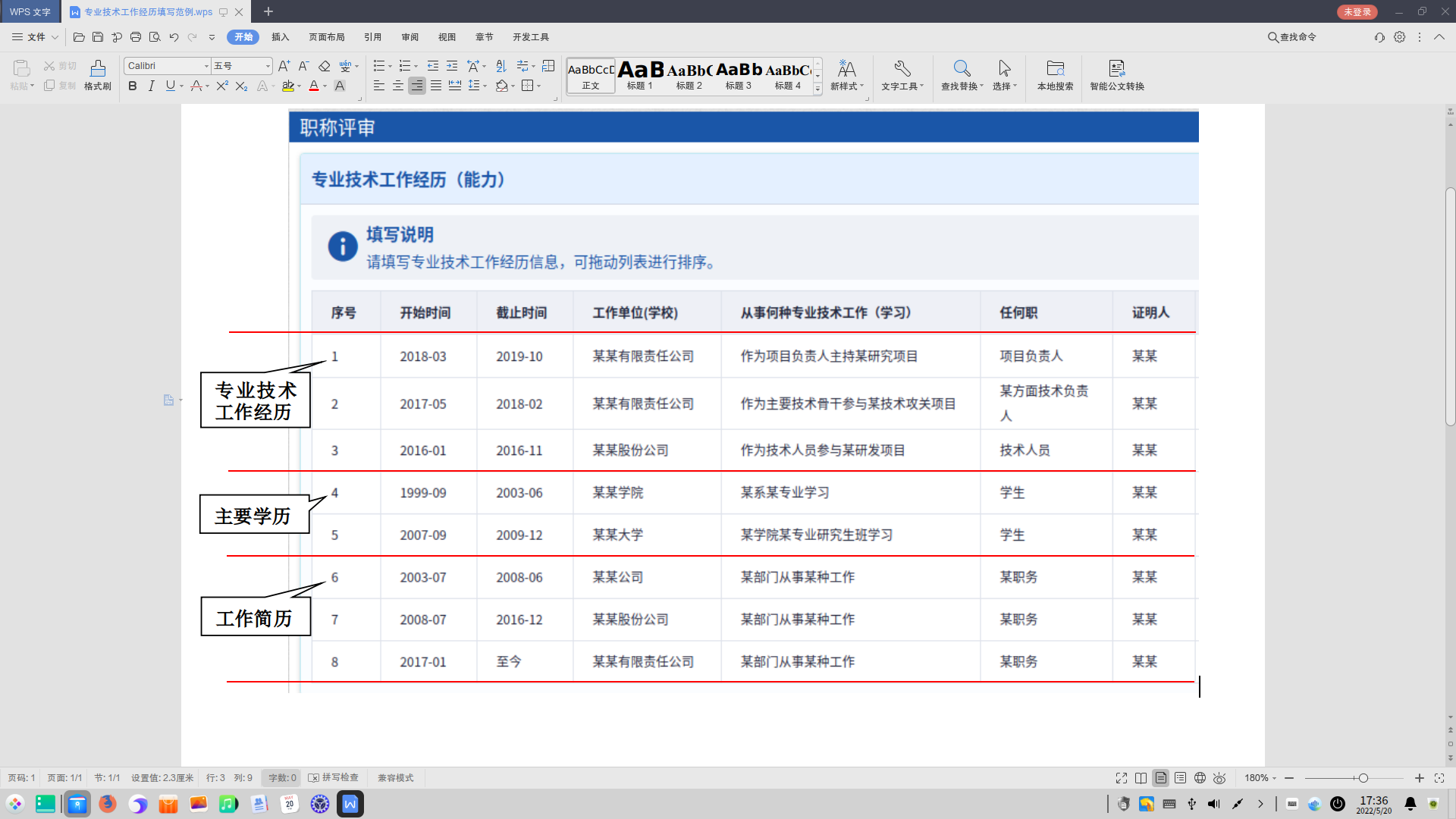Toggle italic formatting

[x=151, y=86]
